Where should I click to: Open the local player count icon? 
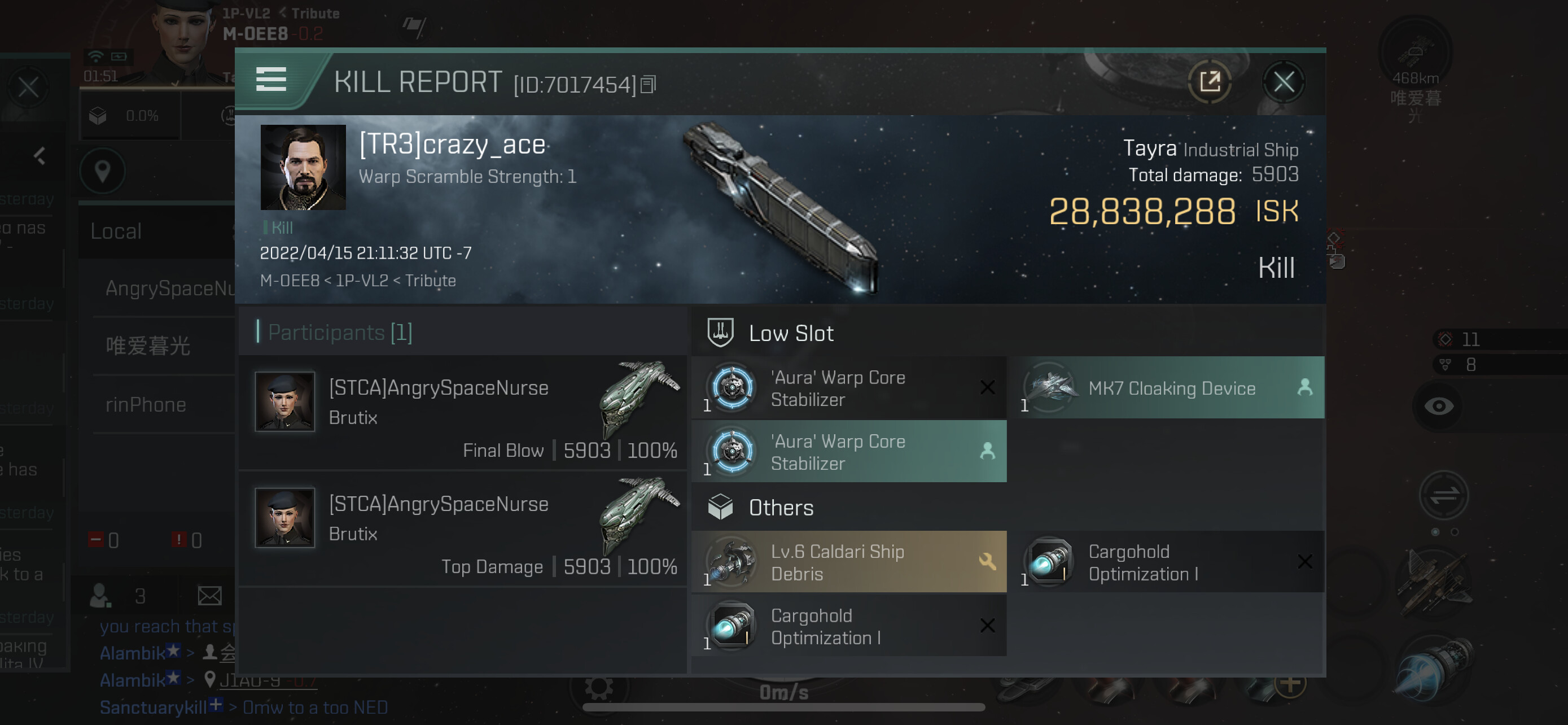100,595
